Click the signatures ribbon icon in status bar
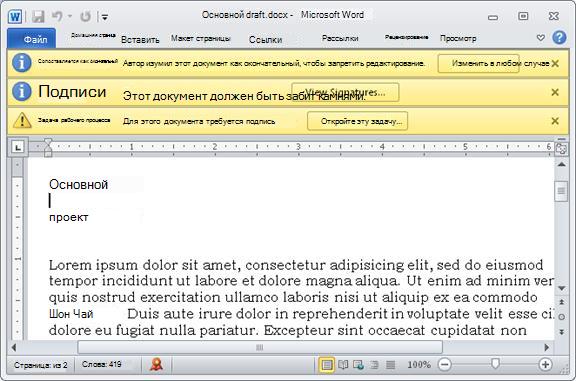576x381 pixels. click(x=156, y=364)
